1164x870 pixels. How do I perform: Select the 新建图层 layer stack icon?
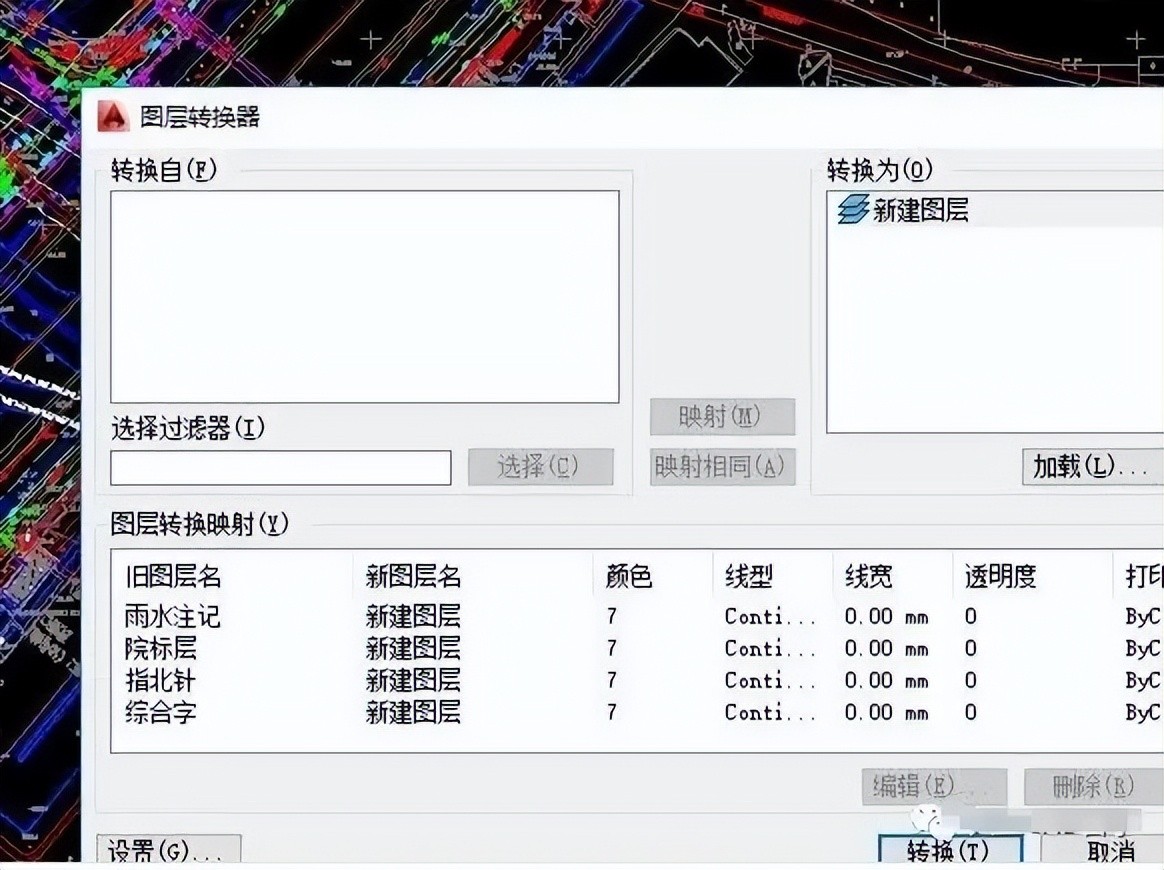click(852, 211)
